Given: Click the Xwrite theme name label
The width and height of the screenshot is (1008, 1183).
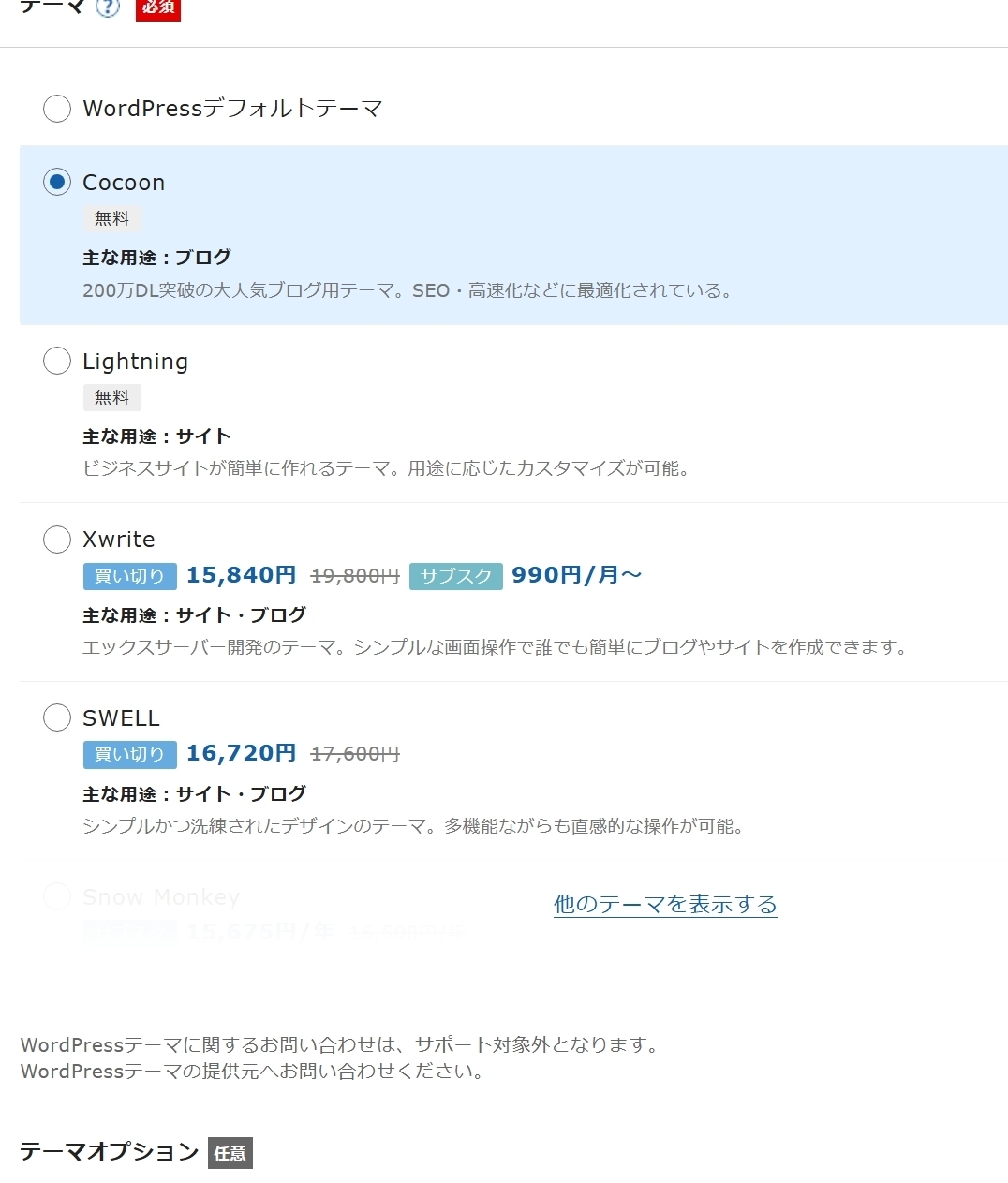Looking at the screenshot, I should [119, 540].
